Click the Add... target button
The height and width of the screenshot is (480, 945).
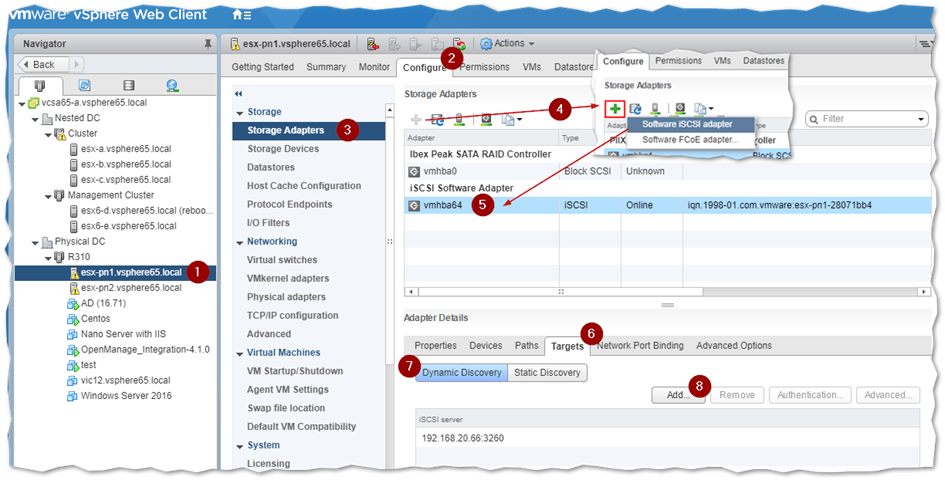[x=679, y=395]
